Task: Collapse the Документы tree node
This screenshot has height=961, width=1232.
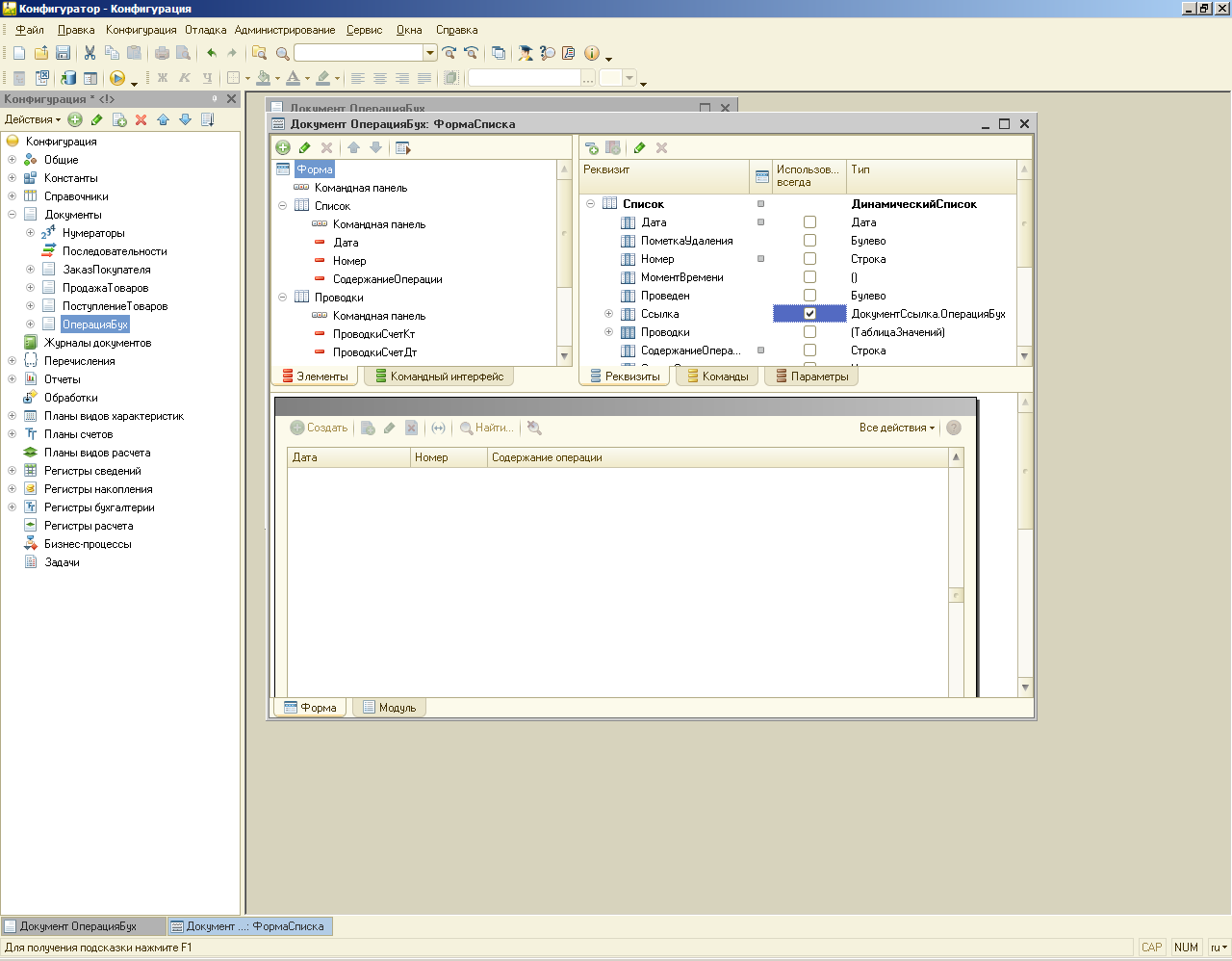Action: tap(12, 215)
